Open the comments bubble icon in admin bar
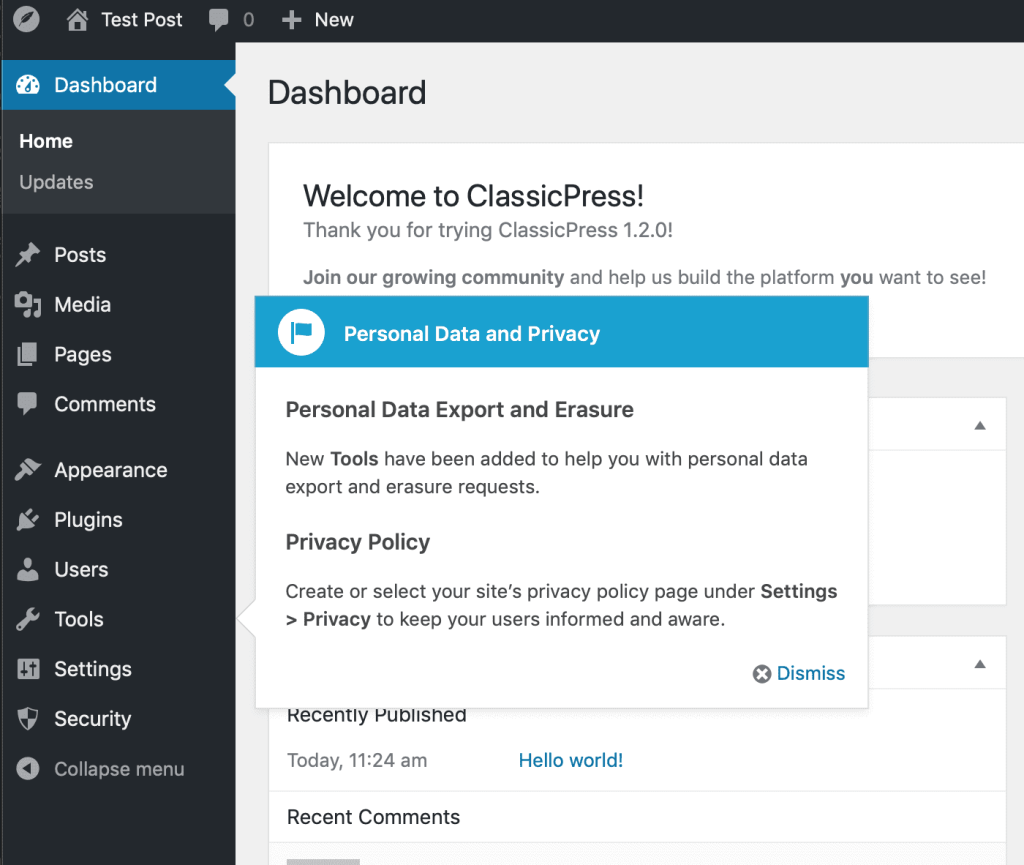Image resolution: width=1024 pixels, height=865 pixels. click(x=218, y=20)
